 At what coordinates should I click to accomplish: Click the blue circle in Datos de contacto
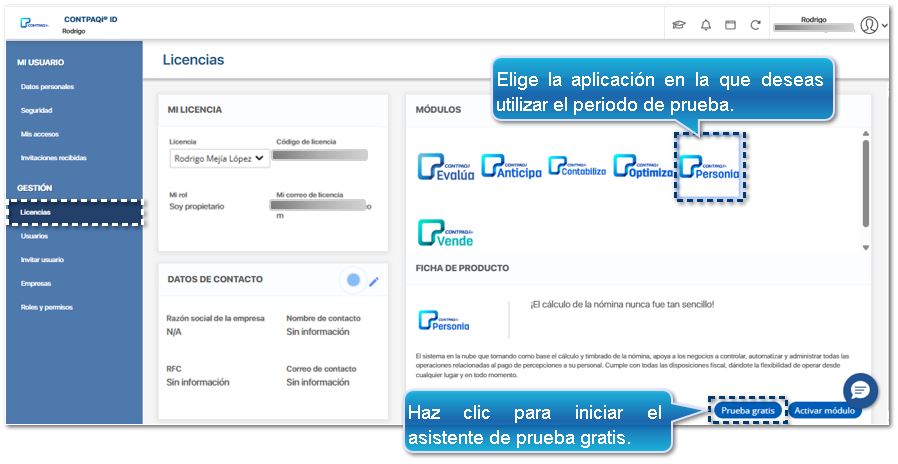click(353, 280)
